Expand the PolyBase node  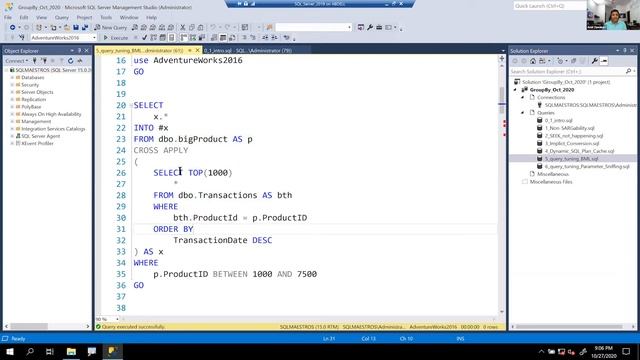pos(12,107)
